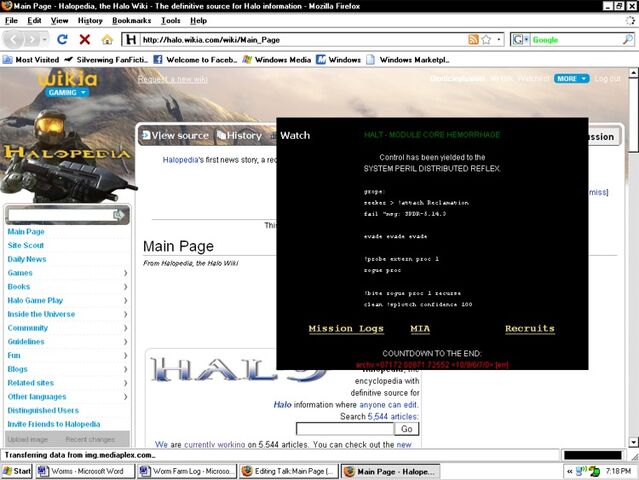Click the Google search box
The height and width of the screenshot is (480, 639).
tap(576, 40)
